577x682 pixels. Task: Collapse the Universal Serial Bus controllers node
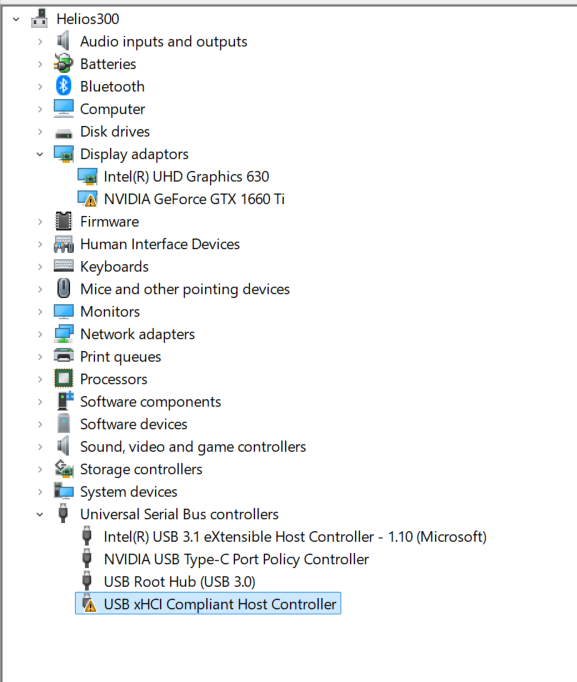pos(40,515)
